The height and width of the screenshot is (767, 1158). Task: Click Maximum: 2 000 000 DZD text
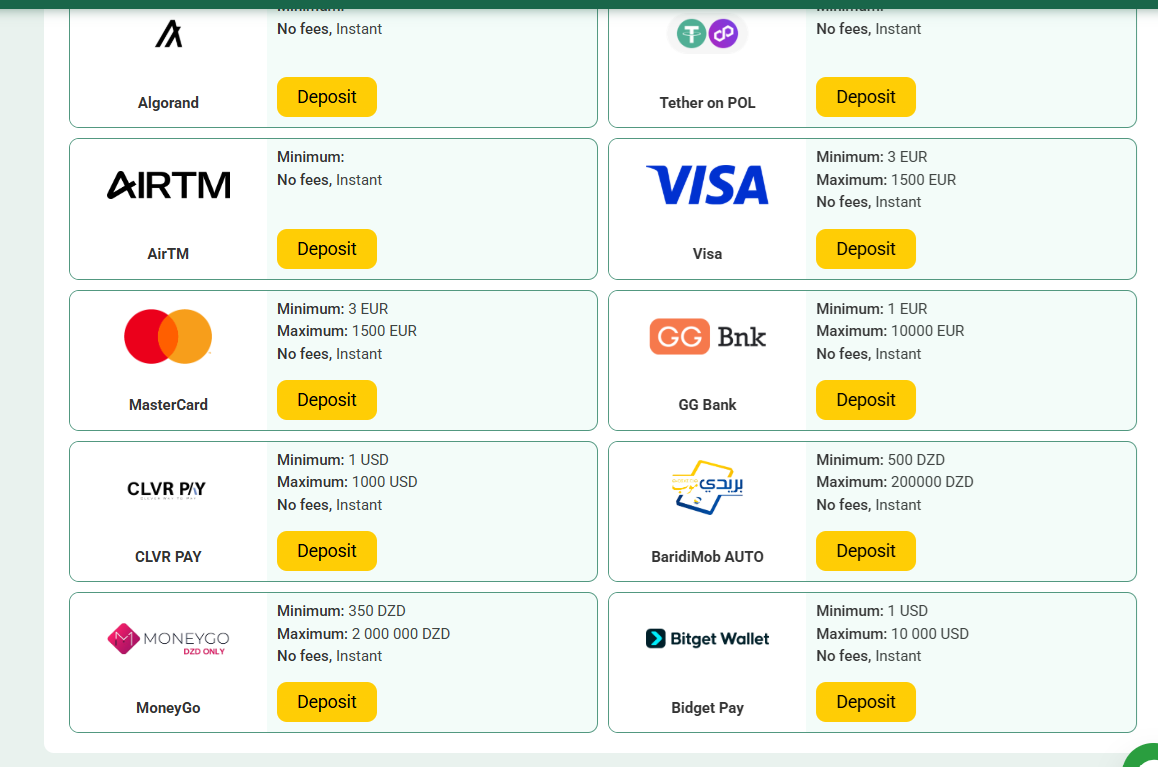363,634
